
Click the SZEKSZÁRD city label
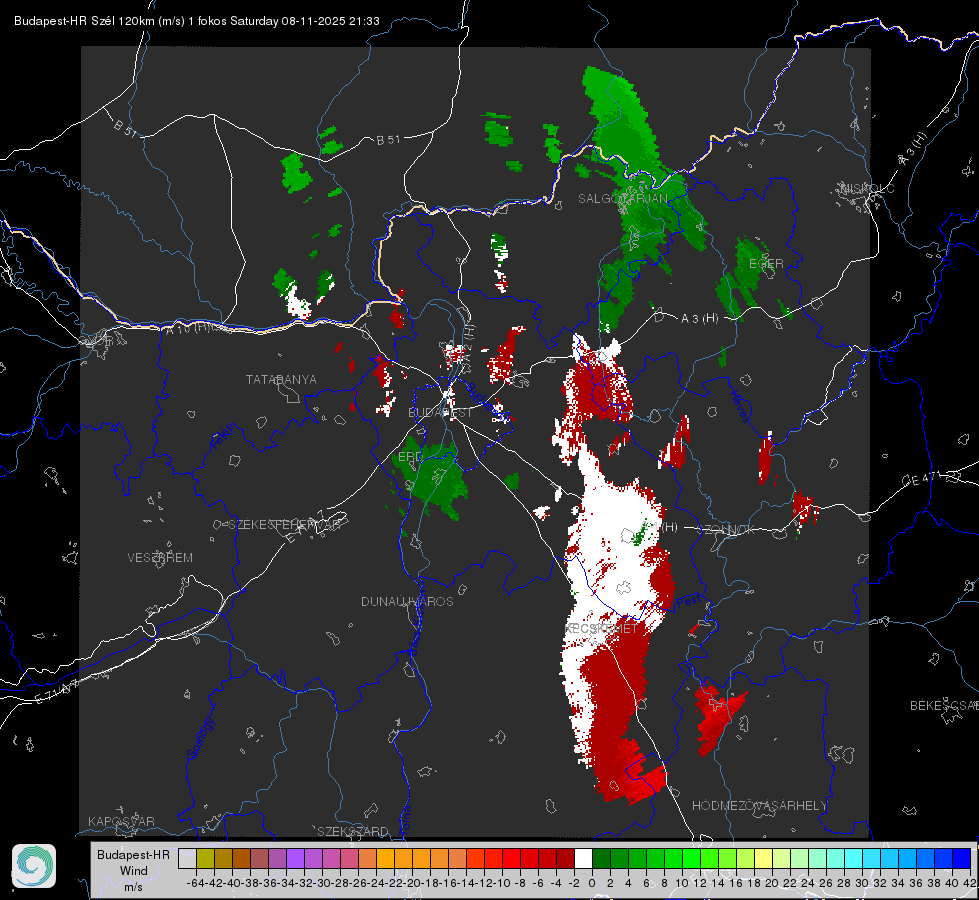pos(353,831)
